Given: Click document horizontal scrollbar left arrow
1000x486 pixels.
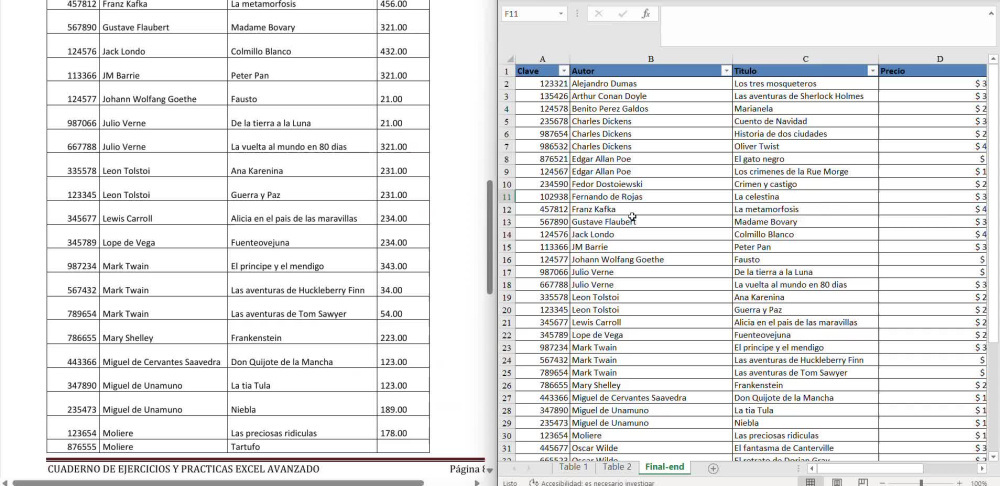Looking at the screenshot, I should [x=4, y=483].
